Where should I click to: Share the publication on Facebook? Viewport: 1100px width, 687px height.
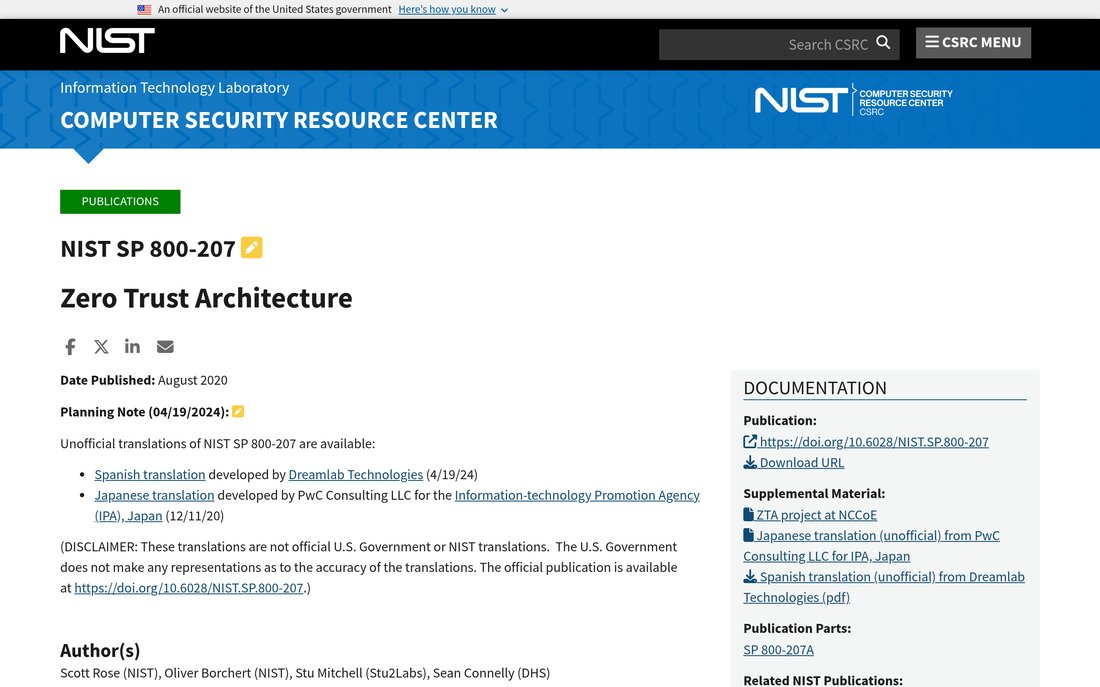(70, 347)
